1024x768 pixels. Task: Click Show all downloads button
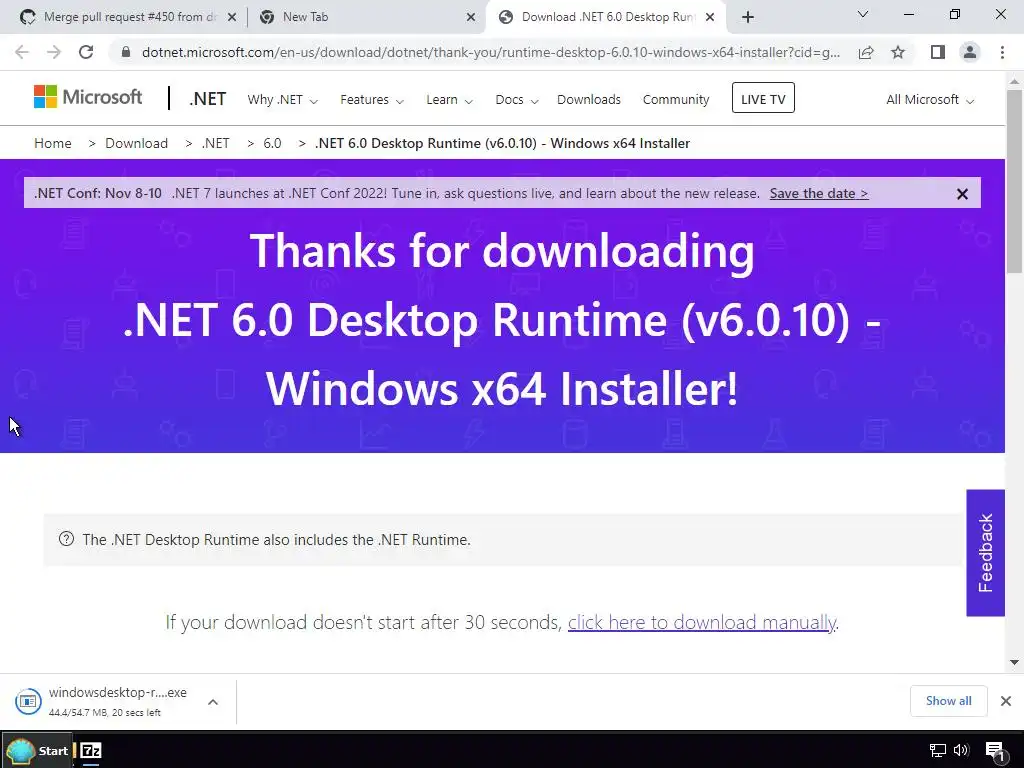(x=948, y=701)
